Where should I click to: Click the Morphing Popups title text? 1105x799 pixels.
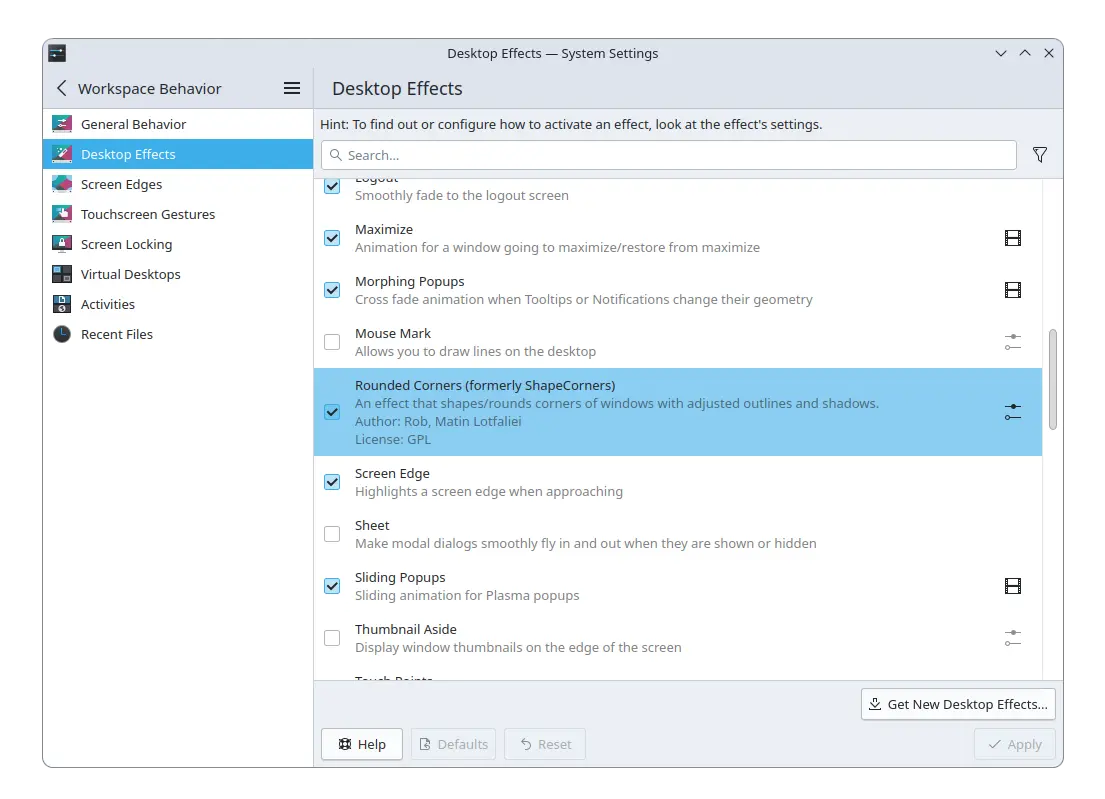[409, 281]
